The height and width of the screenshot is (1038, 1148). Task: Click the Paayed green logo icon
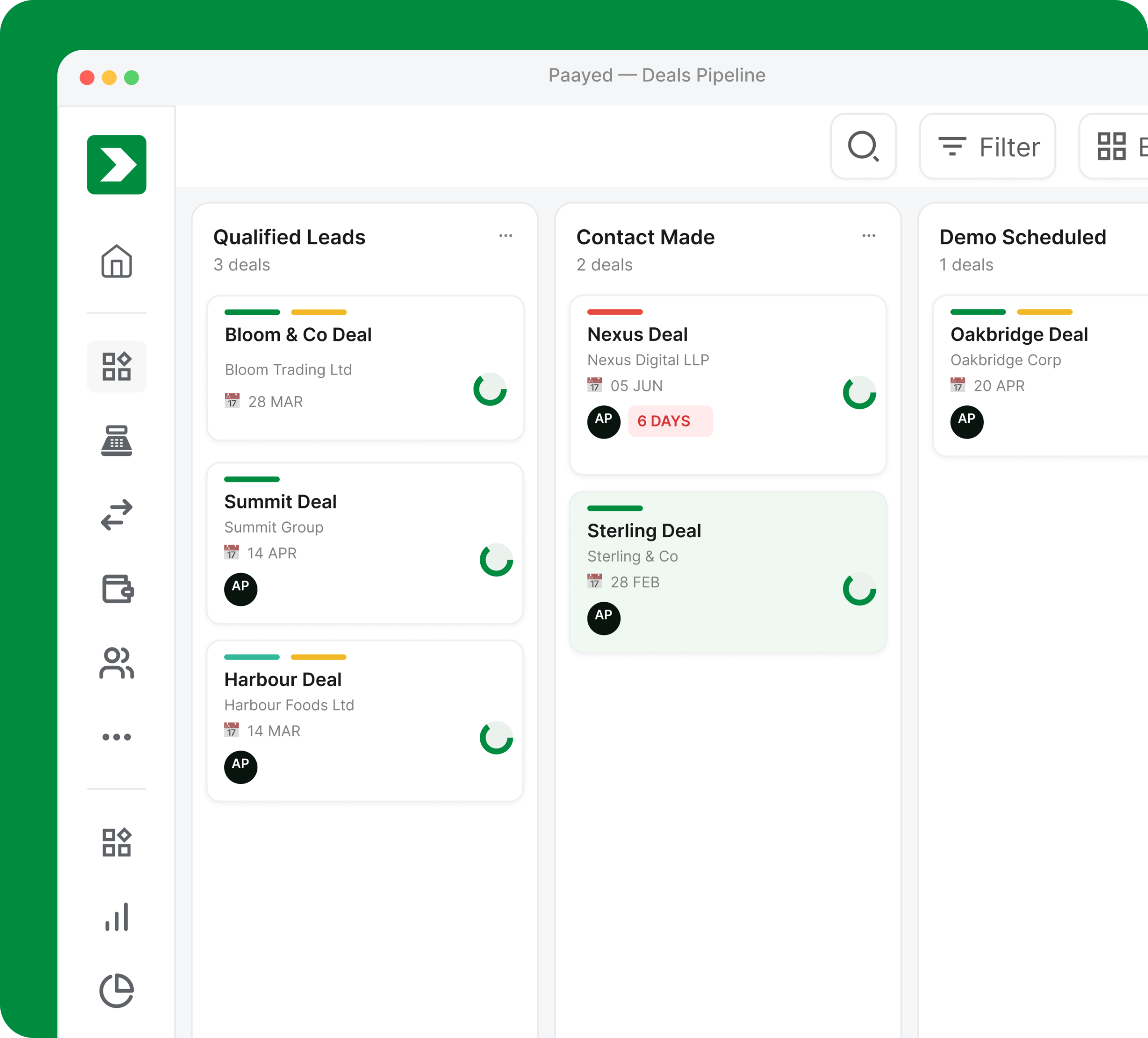[116, 165]
